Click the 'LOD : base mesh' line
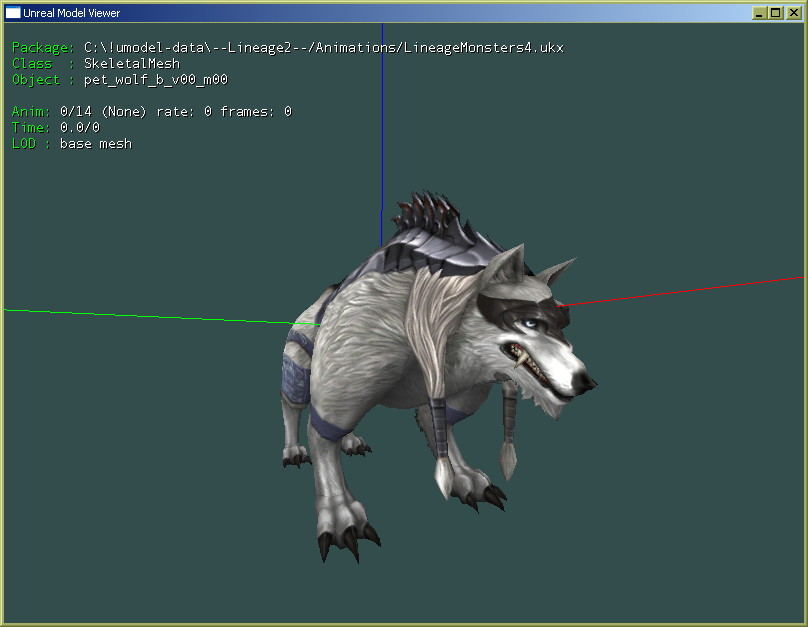 pyautogui.click(x=72, y=144)
